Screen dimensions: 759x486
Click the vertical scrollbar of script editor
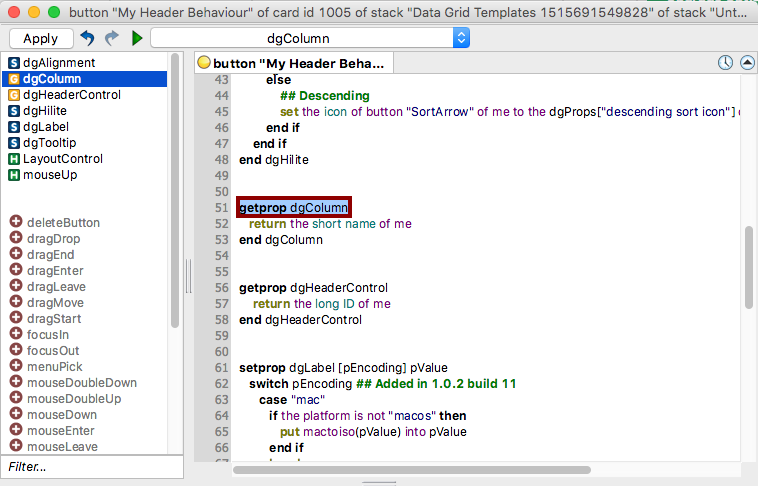pos(748,267)
